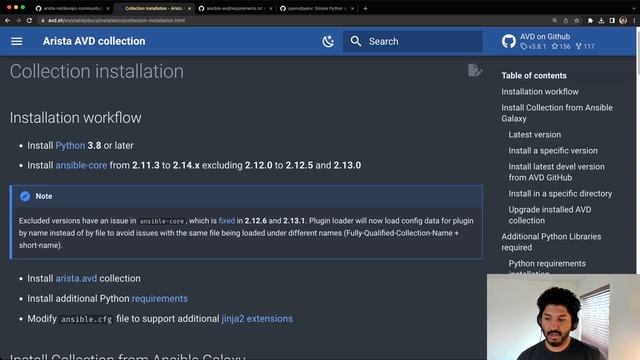Screen dimensions: 640x360
Task: Click the Note admonition check icon
Action: coord(25,196)
